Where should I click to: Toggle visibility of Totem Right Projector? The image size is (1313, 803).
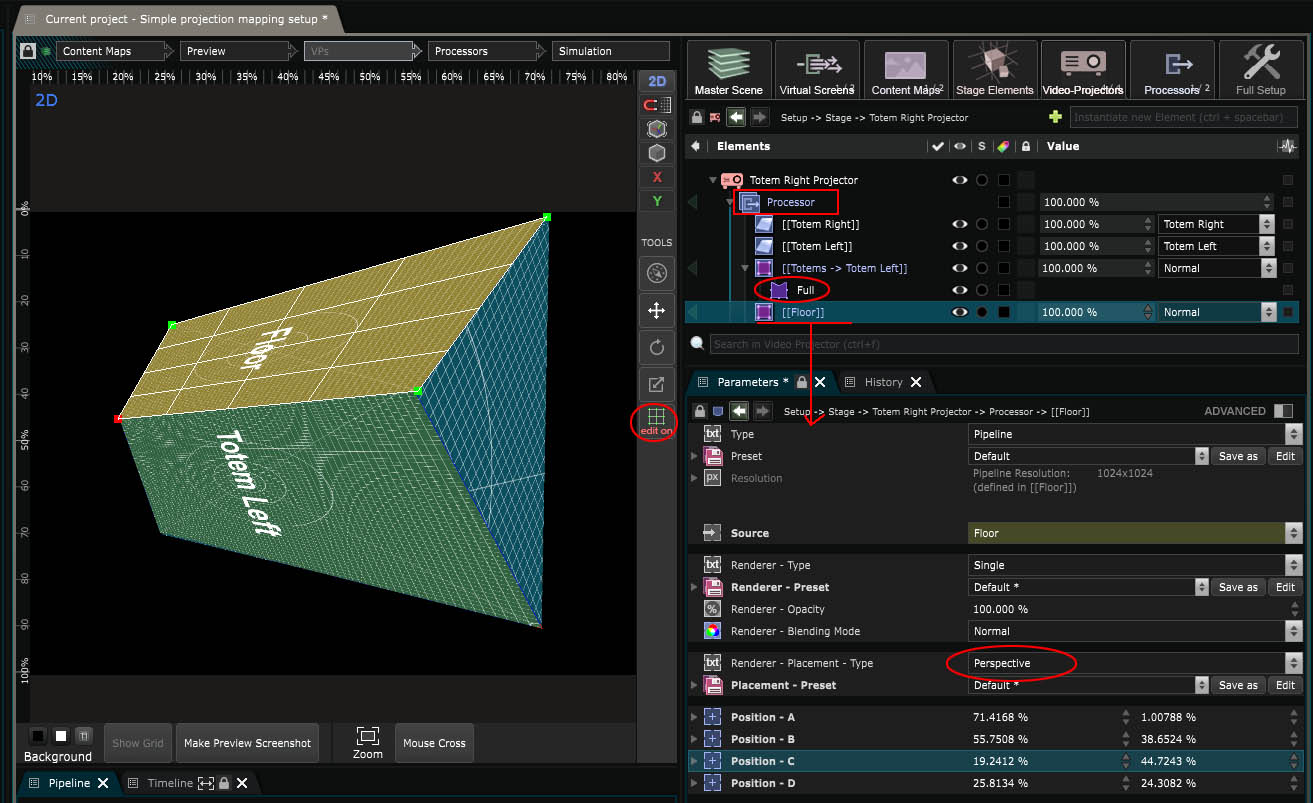(x=960, y=180)
